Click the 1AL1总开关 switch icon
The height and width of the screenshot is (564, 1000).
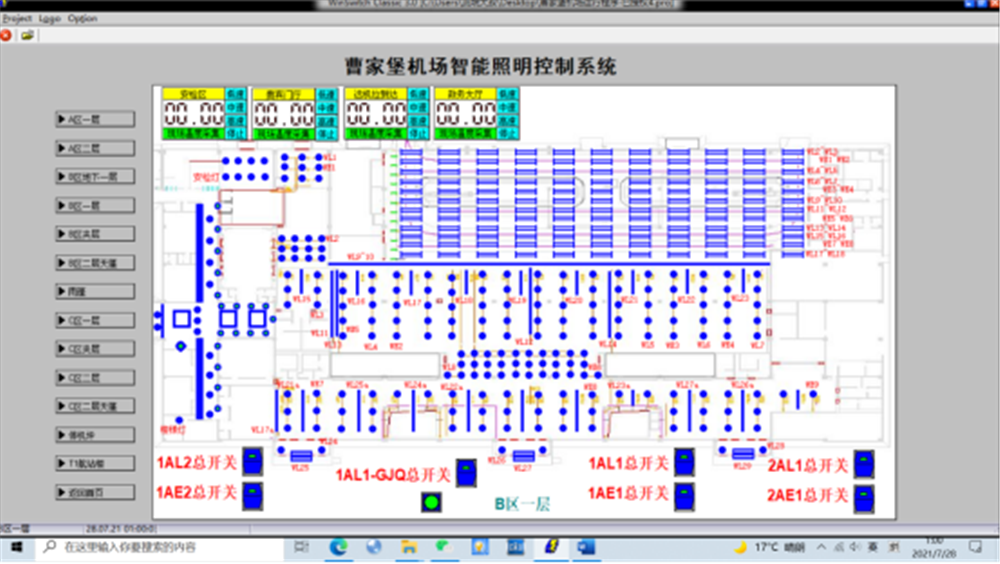pos(684,462)
